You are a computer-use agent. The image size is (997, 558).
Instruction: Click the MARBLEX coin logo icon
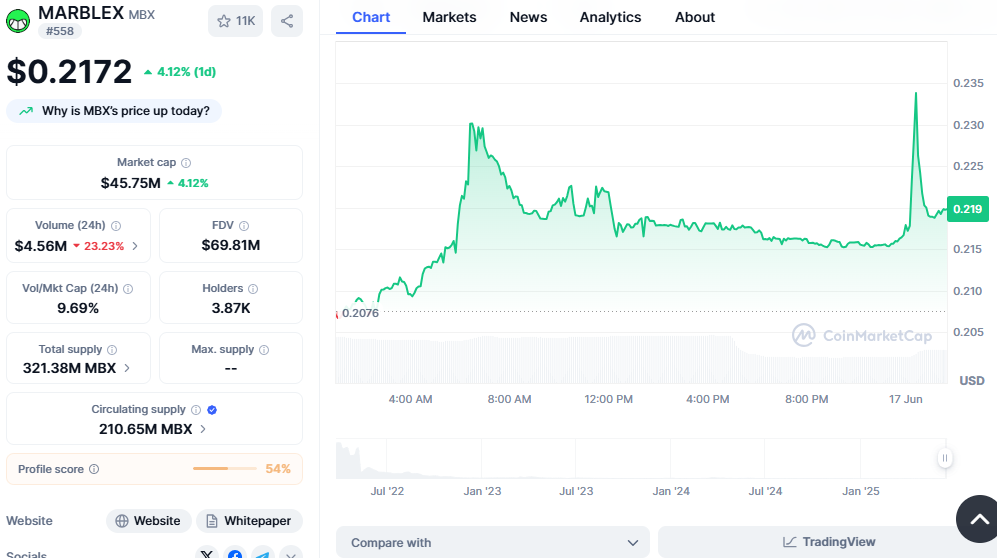[x=18, y=21]
